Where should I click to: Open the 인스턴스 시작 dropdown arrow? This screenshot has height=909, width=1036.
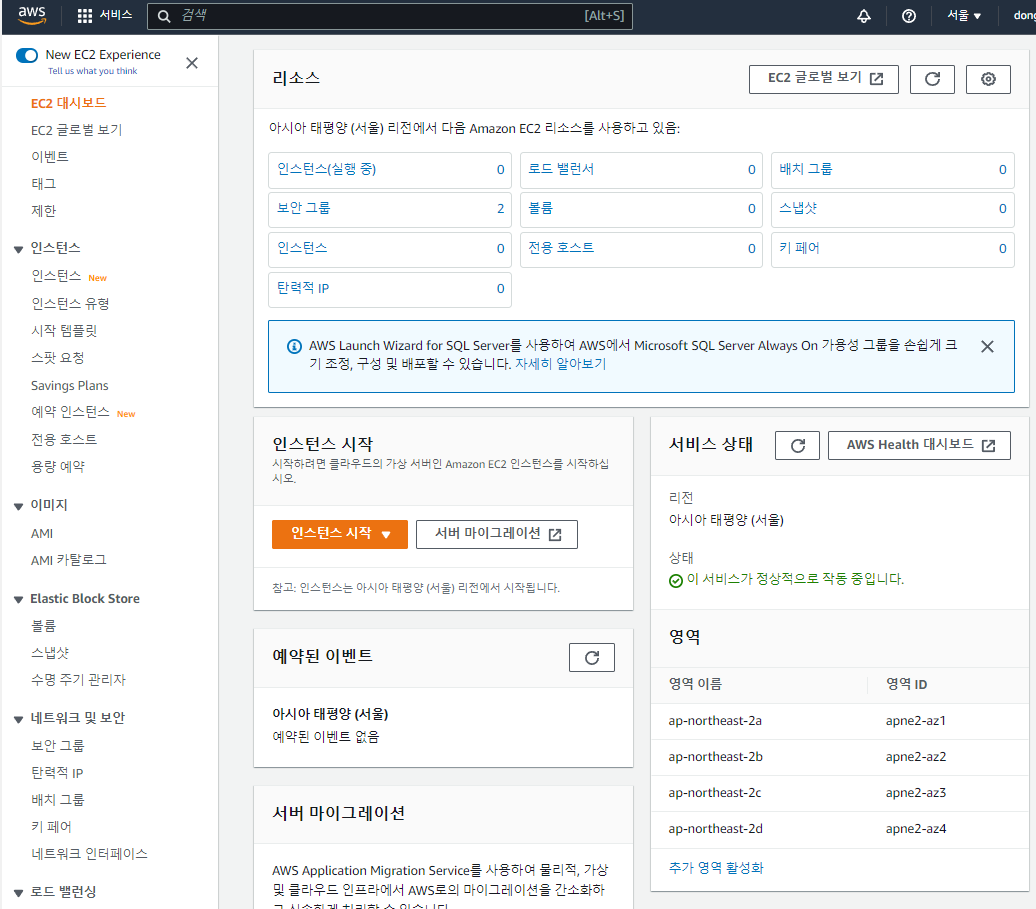(x=386, y=534)
